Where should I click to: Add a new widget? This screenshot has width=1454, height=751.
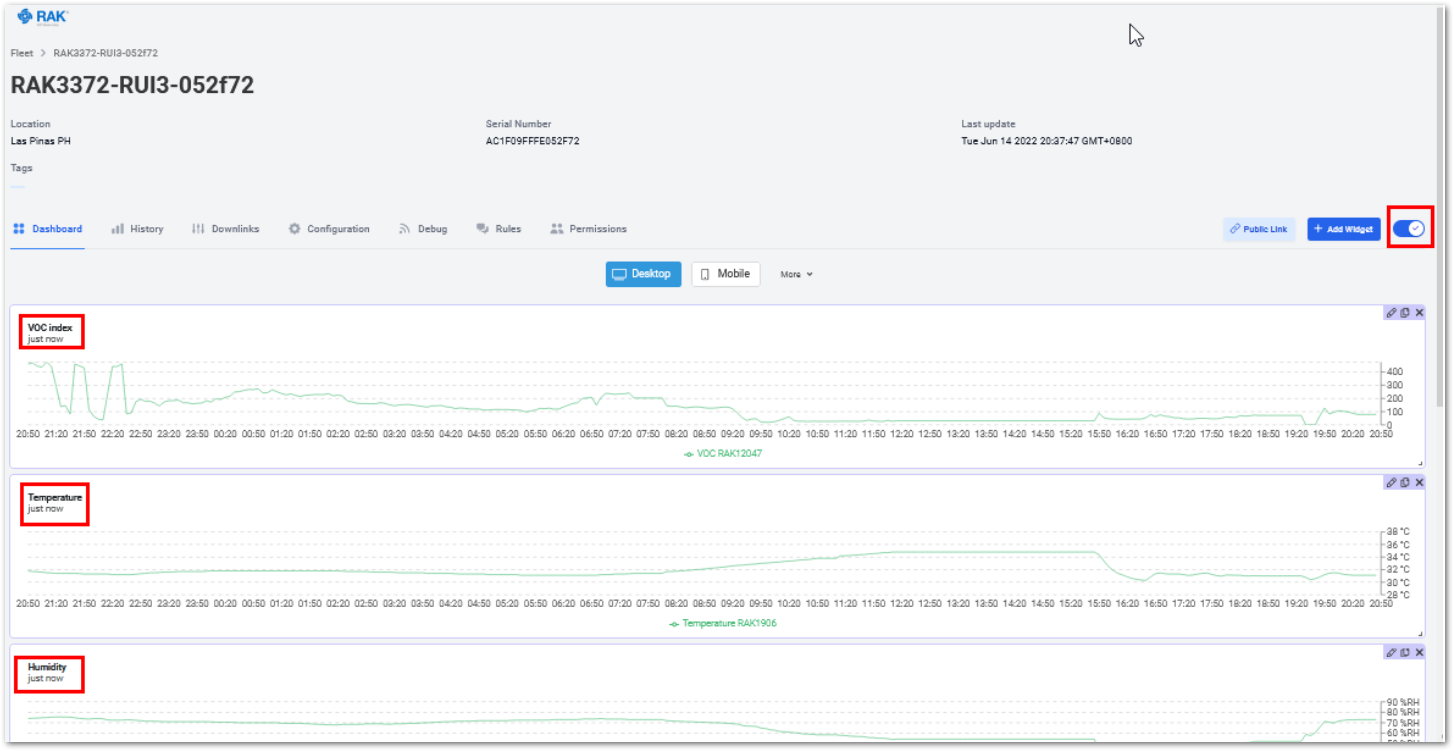click(1344, 229)
